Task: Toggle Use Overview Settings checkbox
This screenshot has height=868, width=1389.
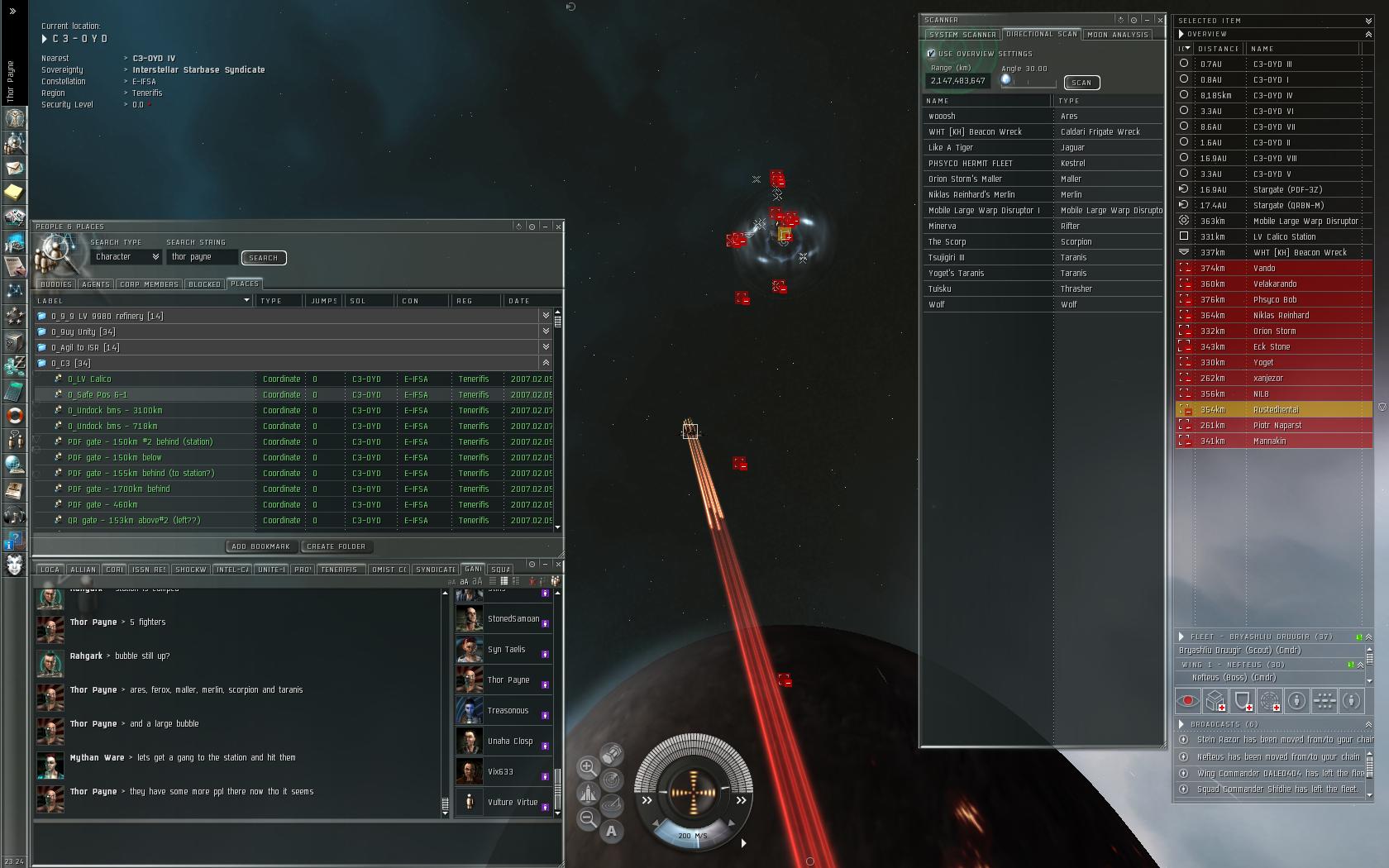Action: pos(931,54)
